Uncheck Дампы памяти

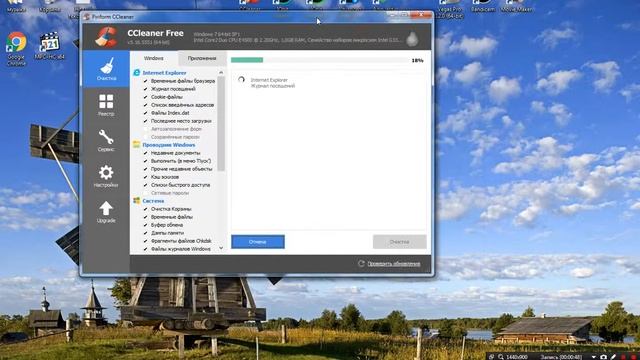[146, 233]
